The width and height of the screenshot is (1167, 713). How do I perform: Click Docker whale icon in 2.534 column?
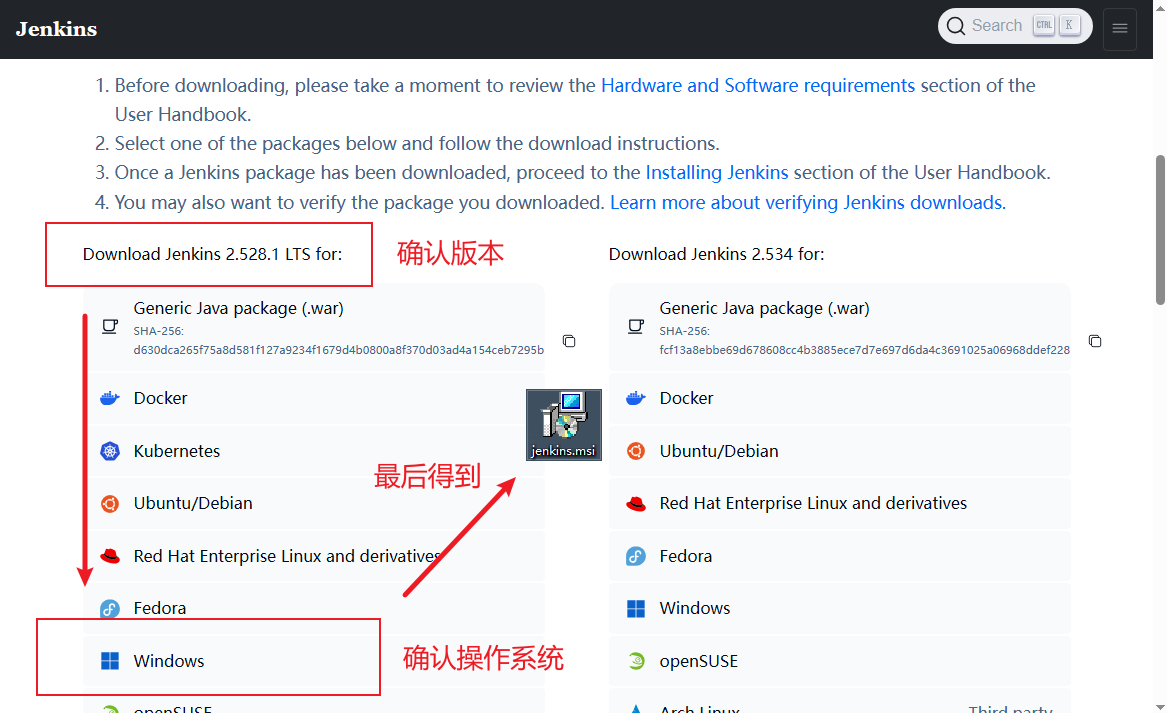click(x=636, y=398)
